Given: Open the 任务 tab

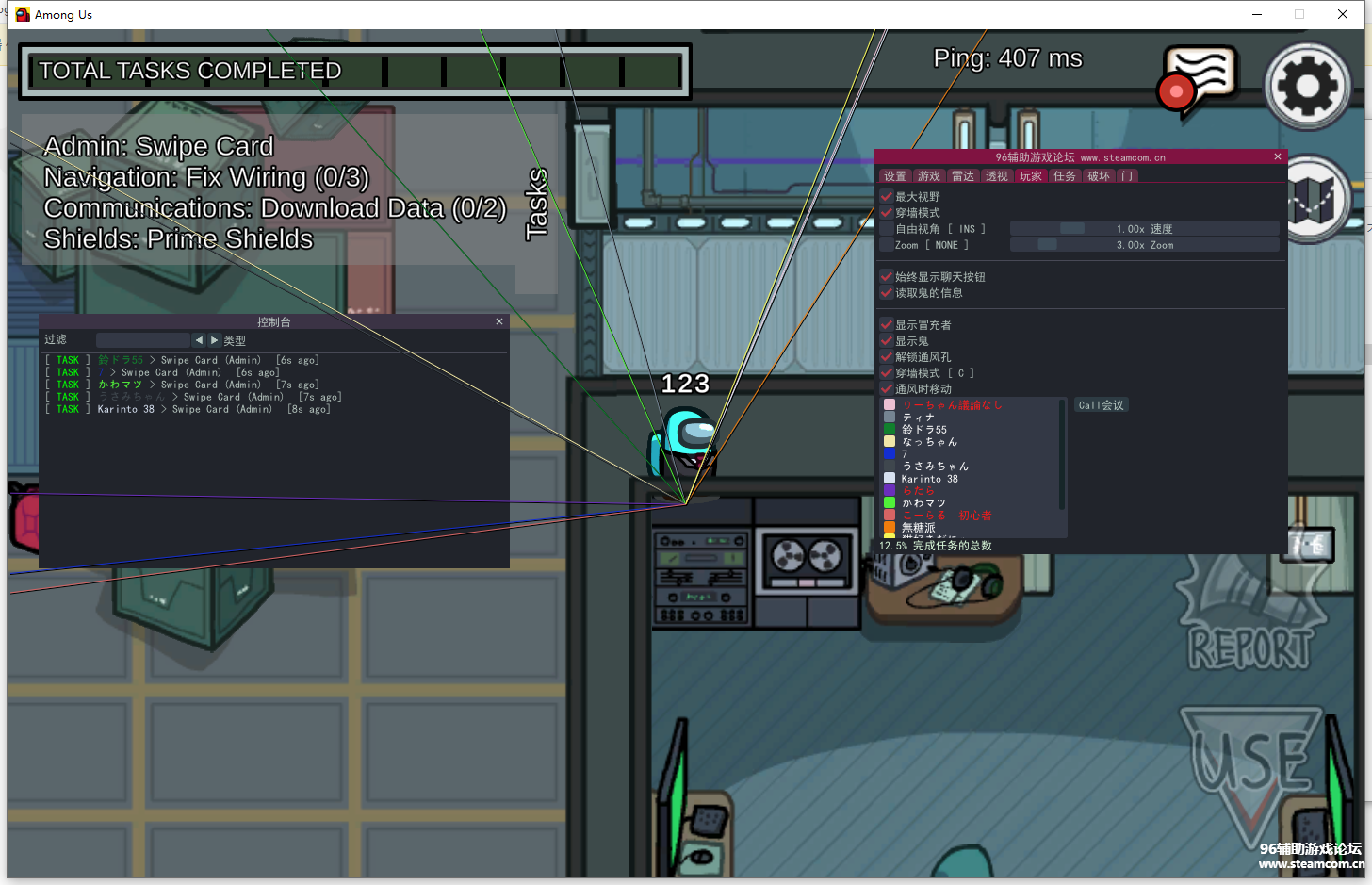Looking at the screenshot, I should (1064, 176).
